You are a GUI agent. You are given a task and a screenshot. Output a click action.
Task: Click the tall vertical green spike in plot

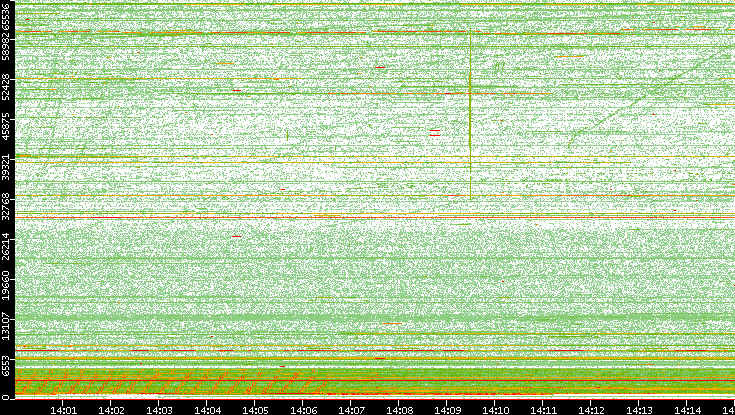pos(470,113)
